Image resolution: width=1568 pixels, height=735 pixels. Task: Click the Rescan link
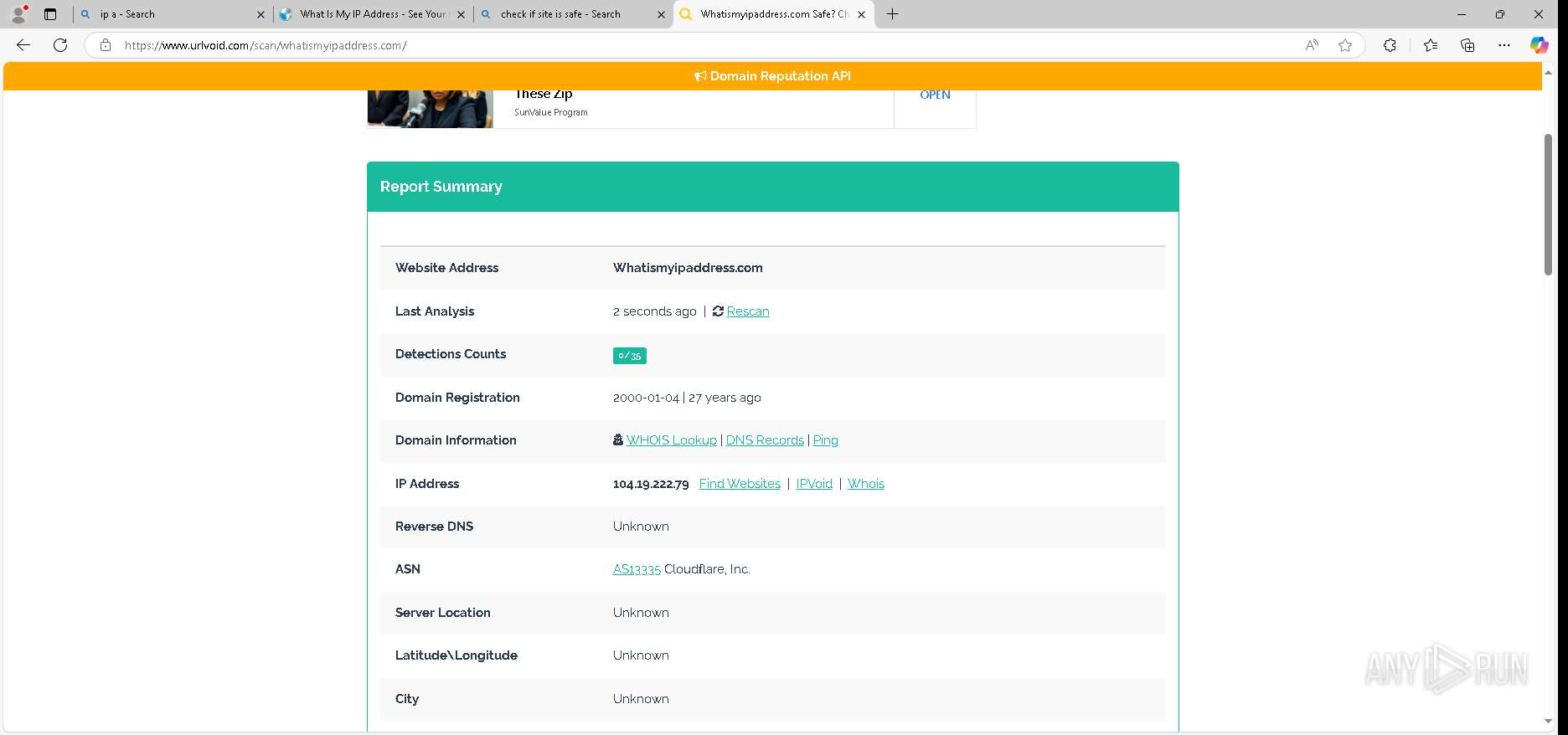click(748, 311)
